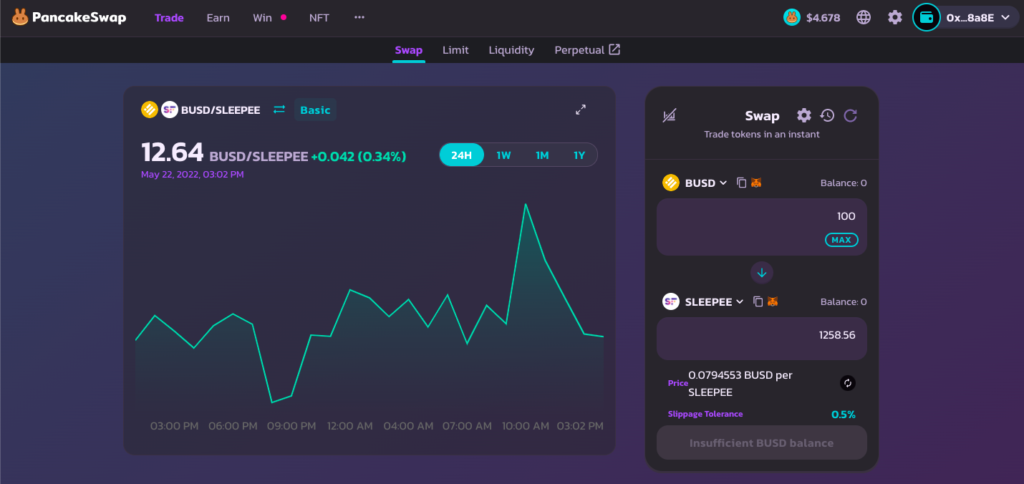Click the 12.64 price value

tap(172, 152)
